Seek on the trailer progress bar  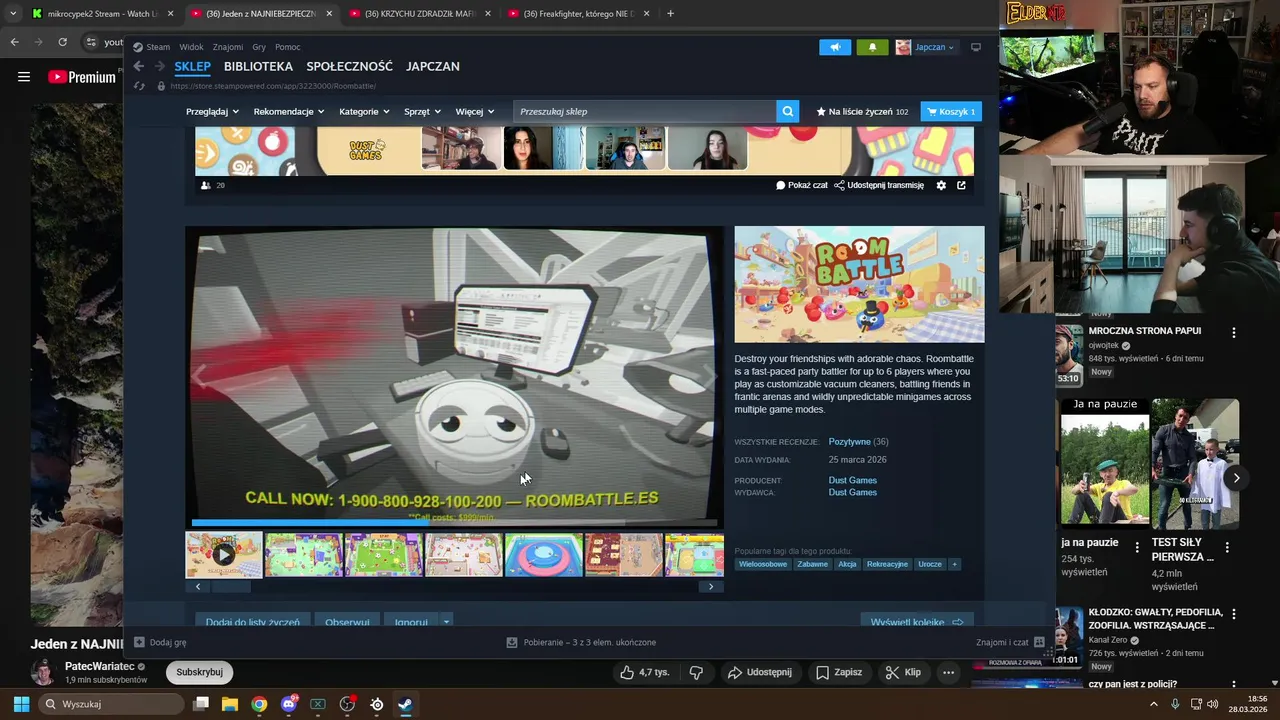(x=454, y=522)
